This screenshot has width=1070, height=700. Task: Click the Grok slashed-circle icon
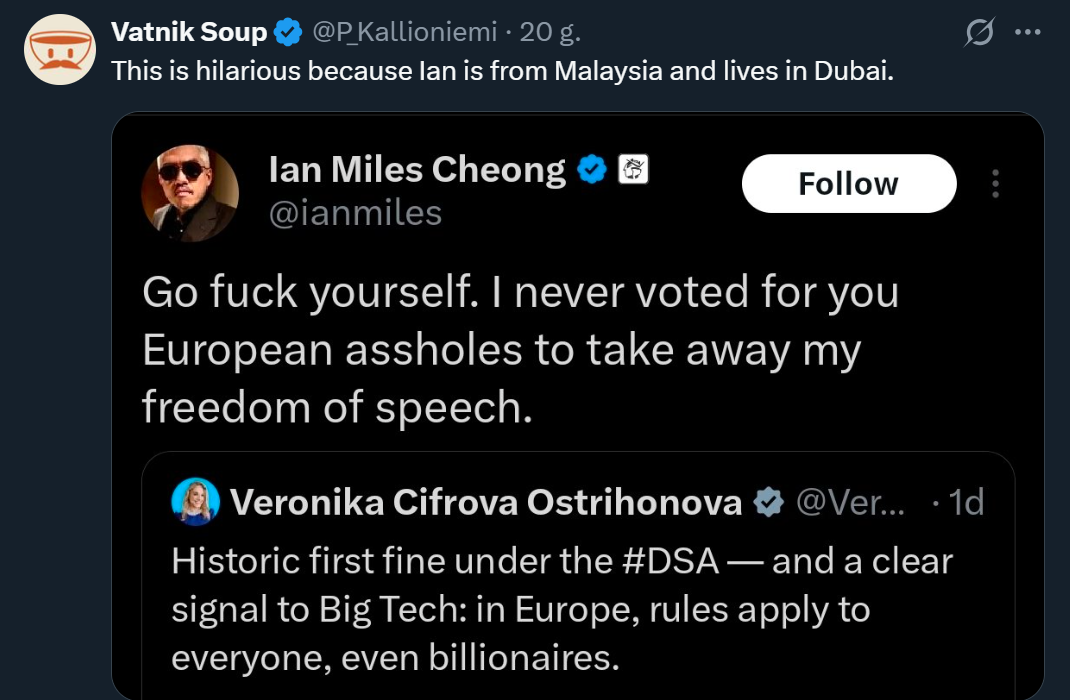point(979,33)
